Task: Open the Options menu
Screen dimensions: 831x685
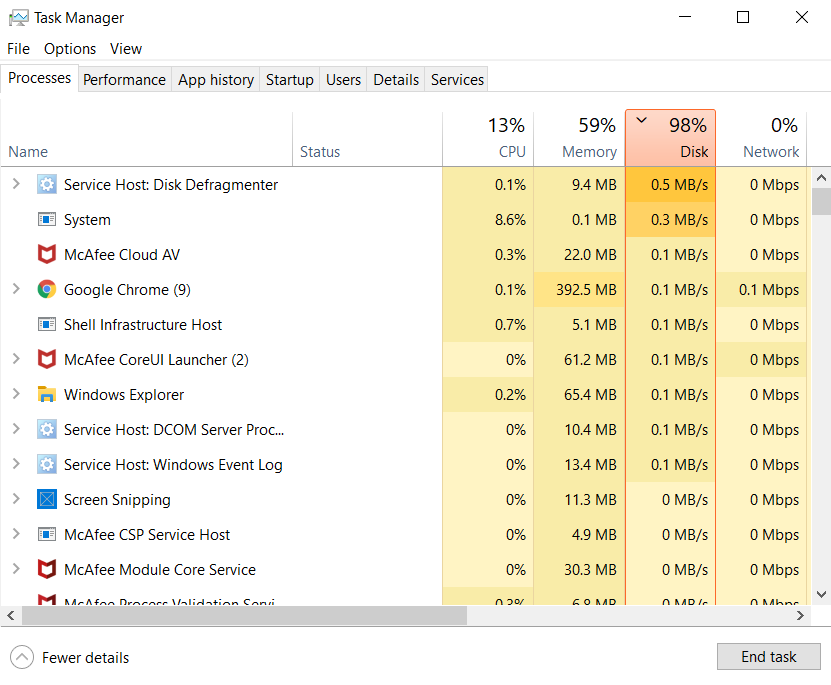Action: 70,49
